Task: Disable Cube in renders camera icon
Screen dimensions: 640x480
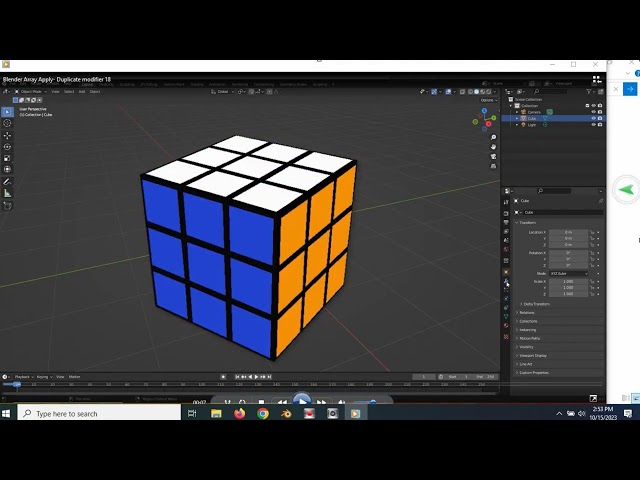Action: (600, 118)
